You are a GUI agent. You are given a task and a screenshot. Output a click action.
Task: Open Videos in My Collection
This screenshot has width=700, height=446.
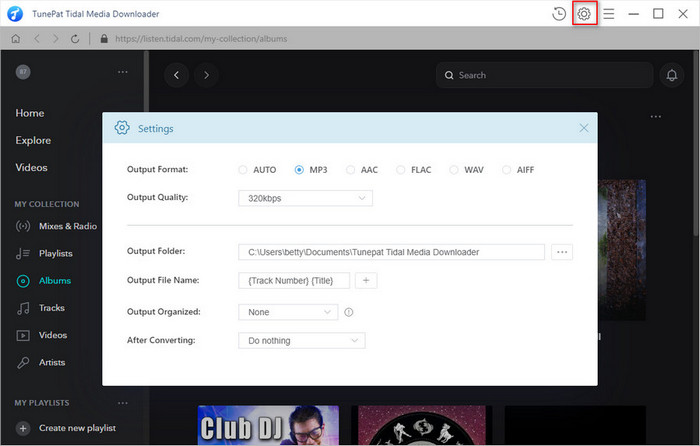pyautogui.click(x=42, y=335)
